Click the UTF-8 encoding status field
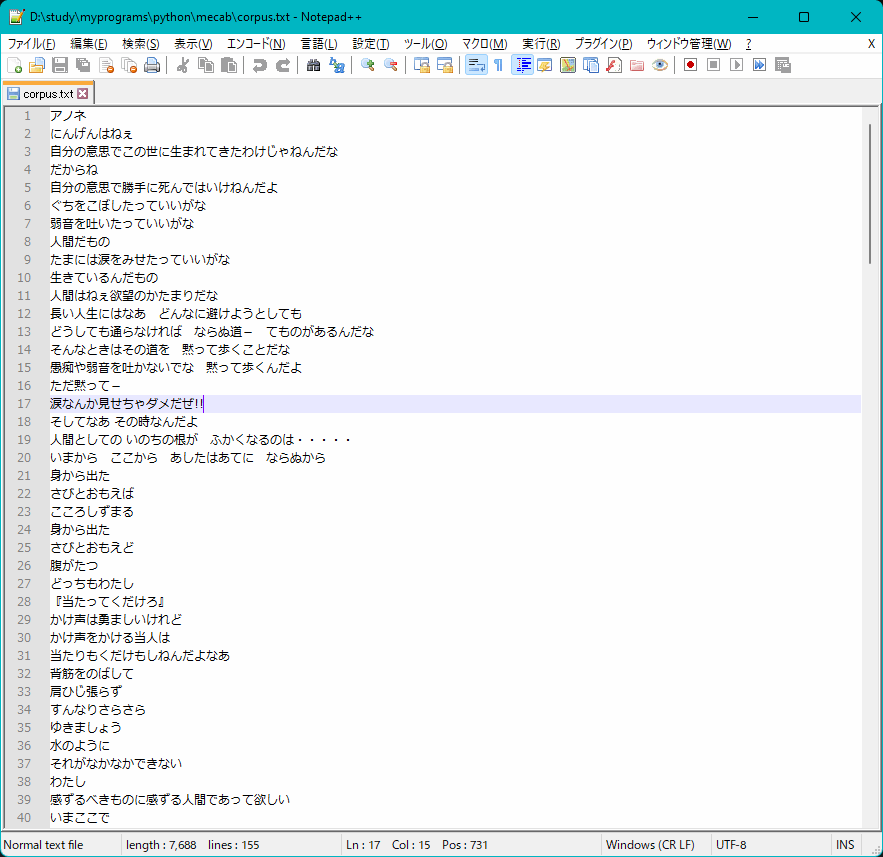 pos(769,845)
